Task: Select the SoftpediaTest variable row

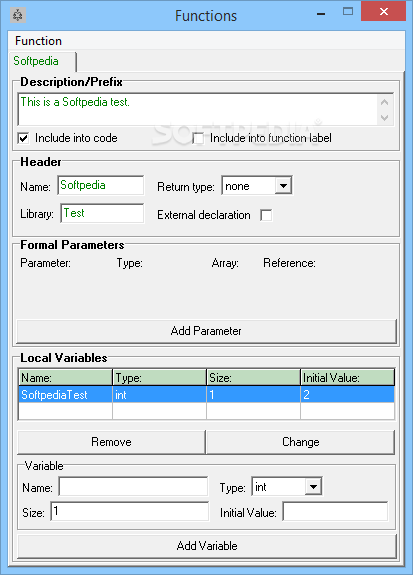Action: pyautogui.click(x=206, y=395)
